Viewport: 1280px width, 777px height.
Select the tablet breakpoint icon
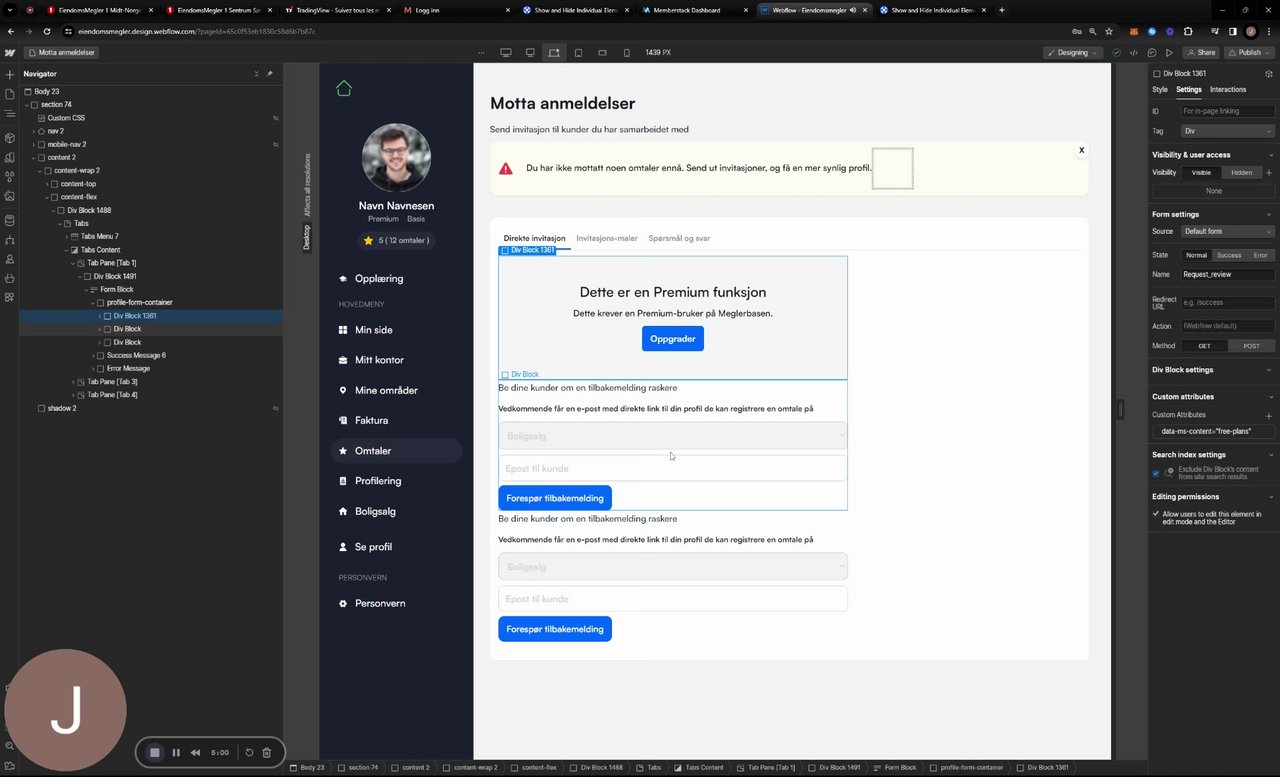578,52
